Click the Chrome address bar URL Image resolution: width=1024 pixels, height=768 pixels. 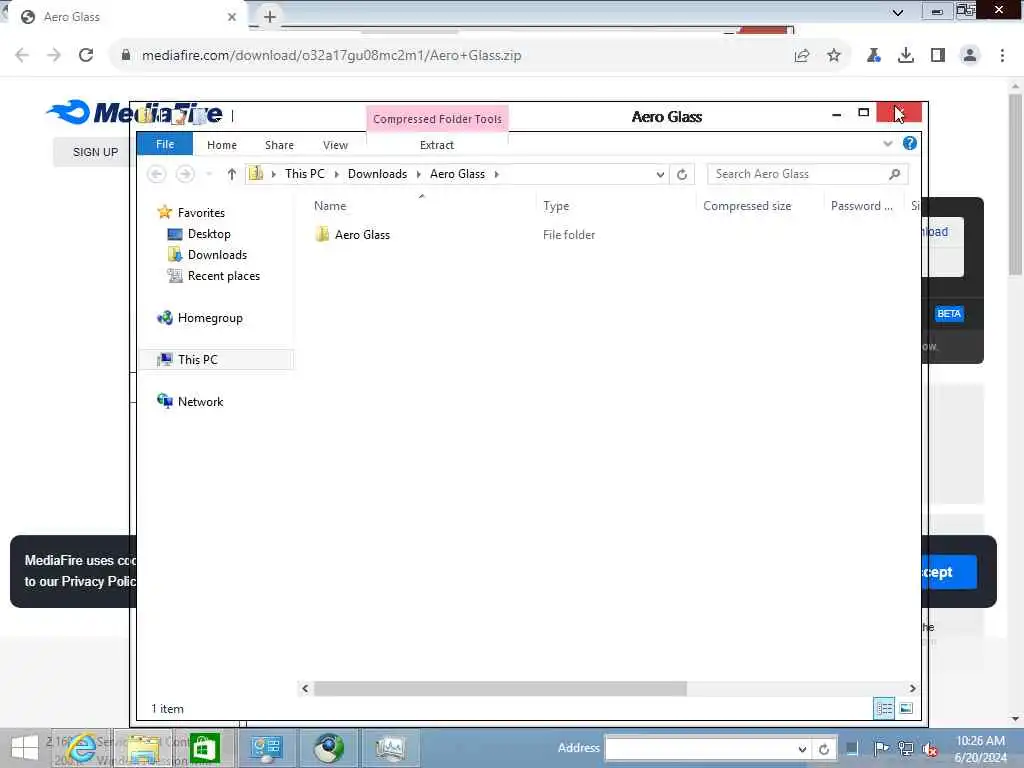331,55
